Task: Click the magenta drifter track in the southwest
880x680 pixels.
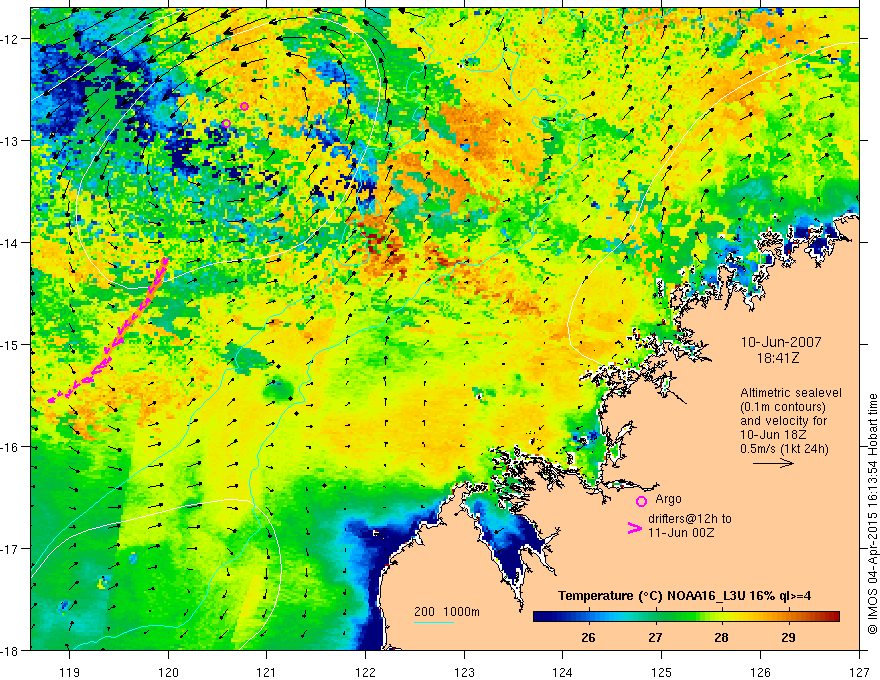Action: 108,329
